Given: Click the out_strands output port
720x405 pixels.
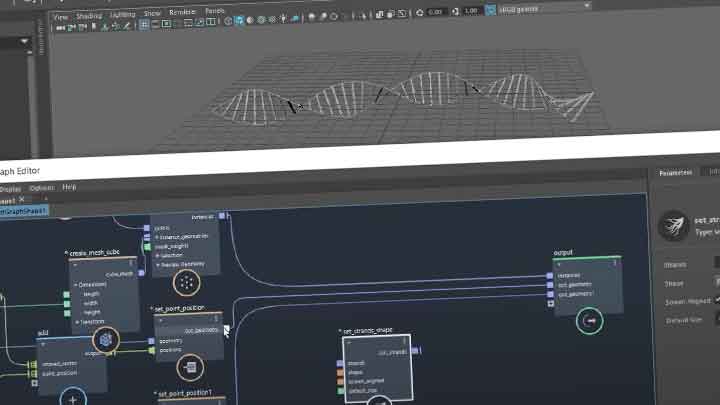Looking at the screenshot, I should click(415, 351).
